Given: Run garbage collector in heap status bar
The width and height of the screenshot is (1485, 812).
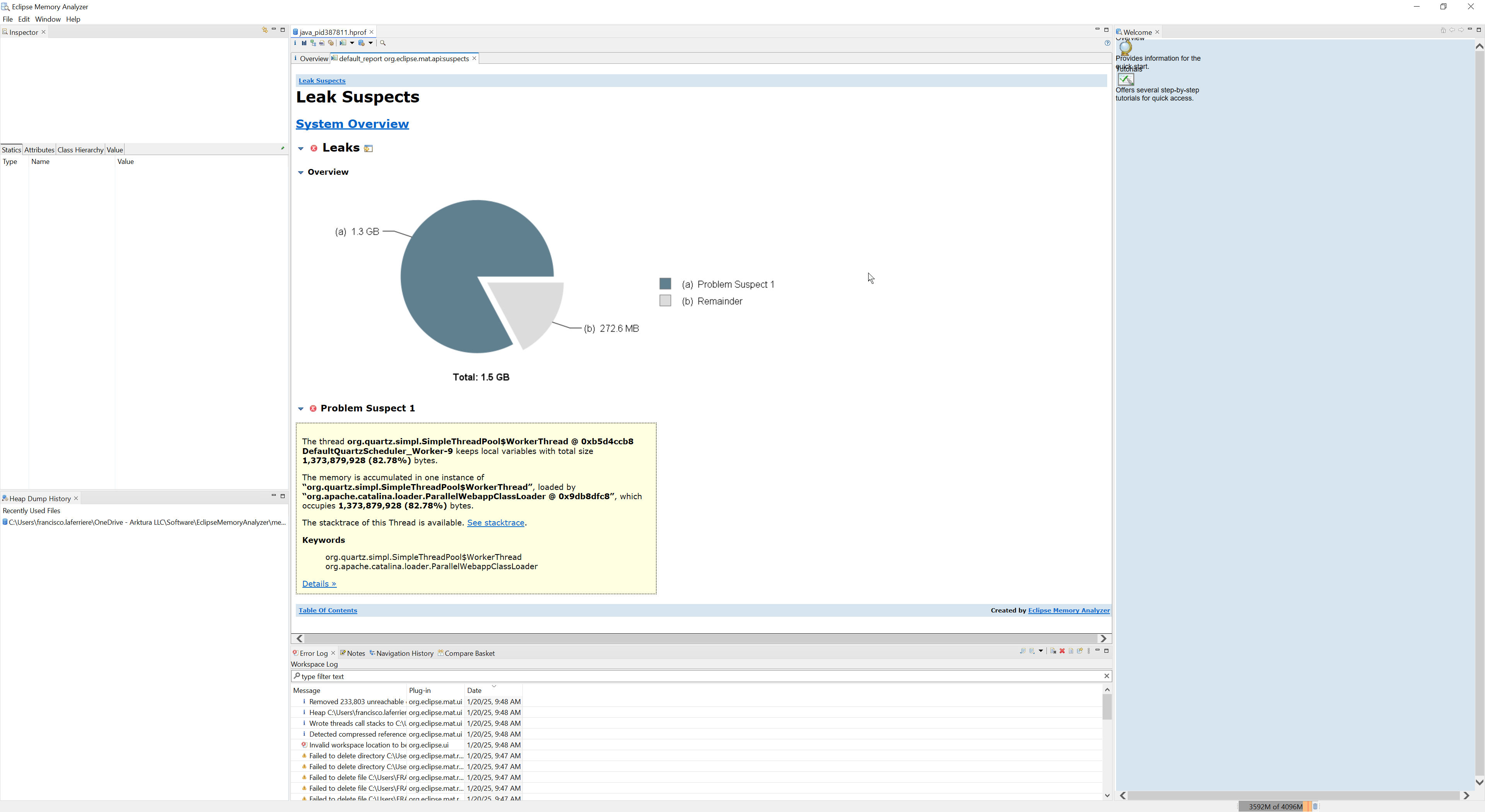Looking at the screenshot, I should coord(1315,806).
